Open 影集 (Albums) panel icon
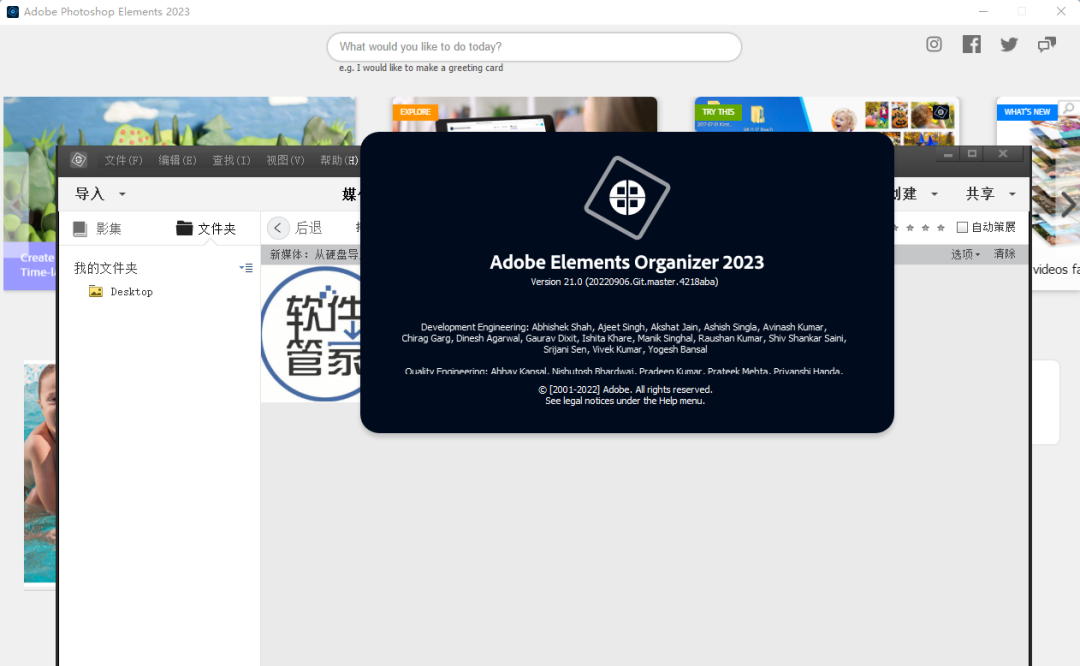 (80, 227)
